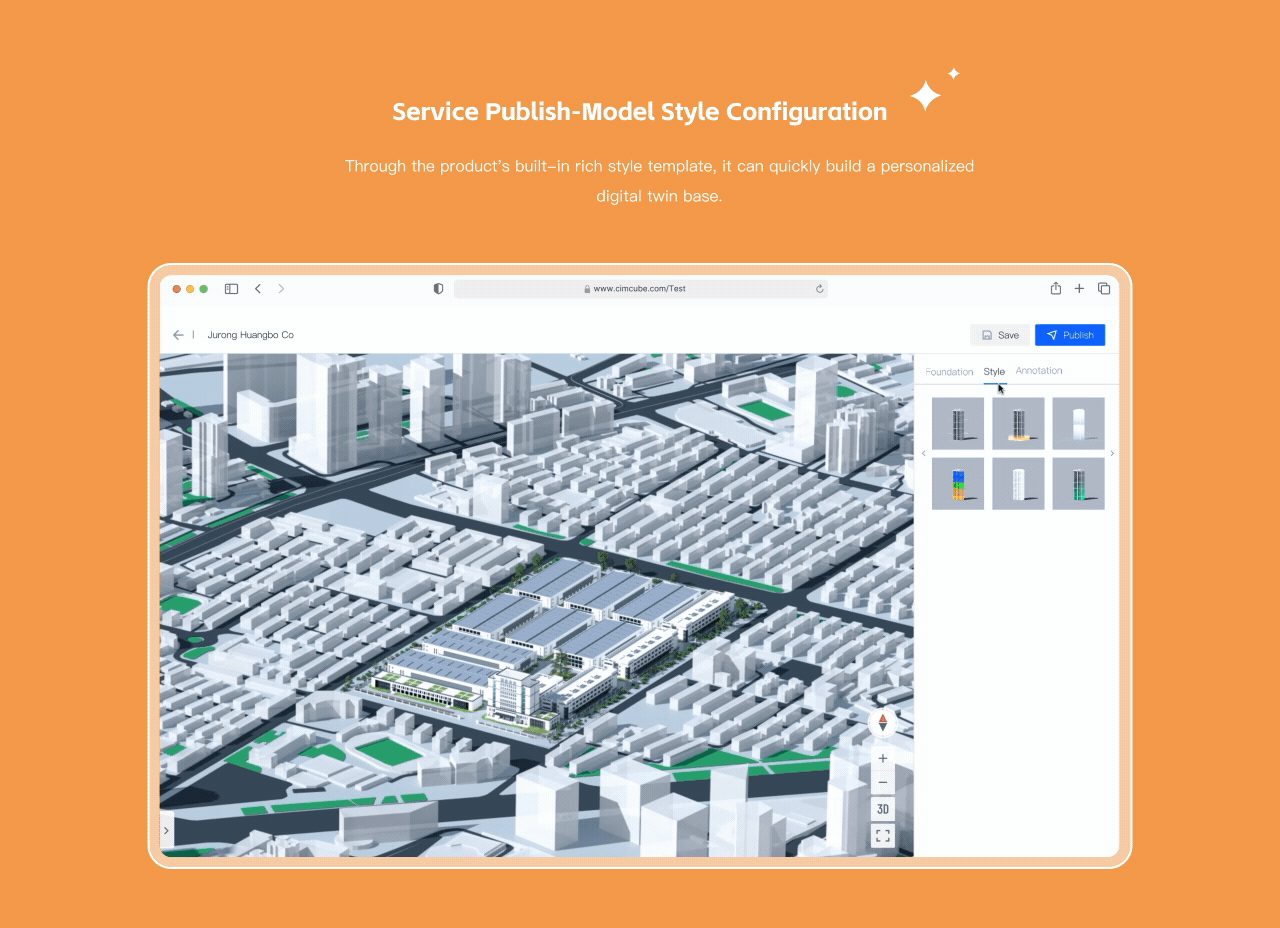Apply the white gradient tower style
Image resolution: width=1280 pixels, height=928 pixels.
click(1078, 424)
